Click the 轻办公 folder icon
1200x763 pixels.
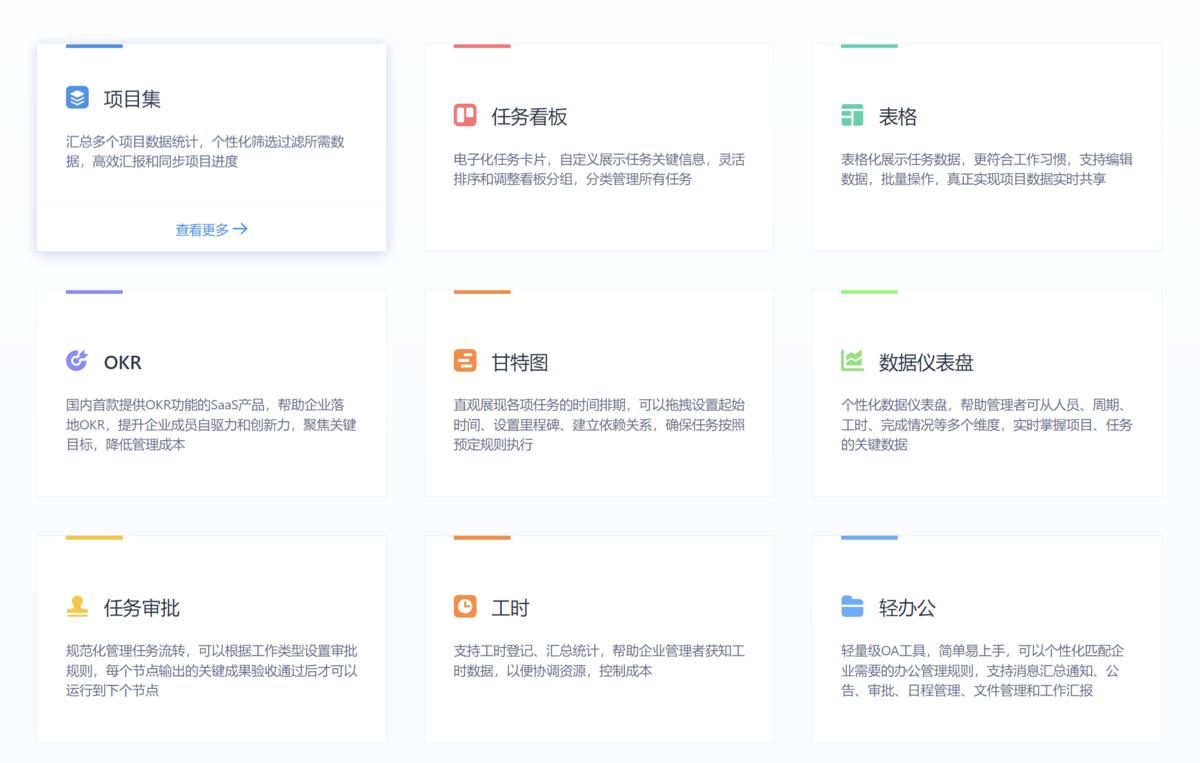852,607
